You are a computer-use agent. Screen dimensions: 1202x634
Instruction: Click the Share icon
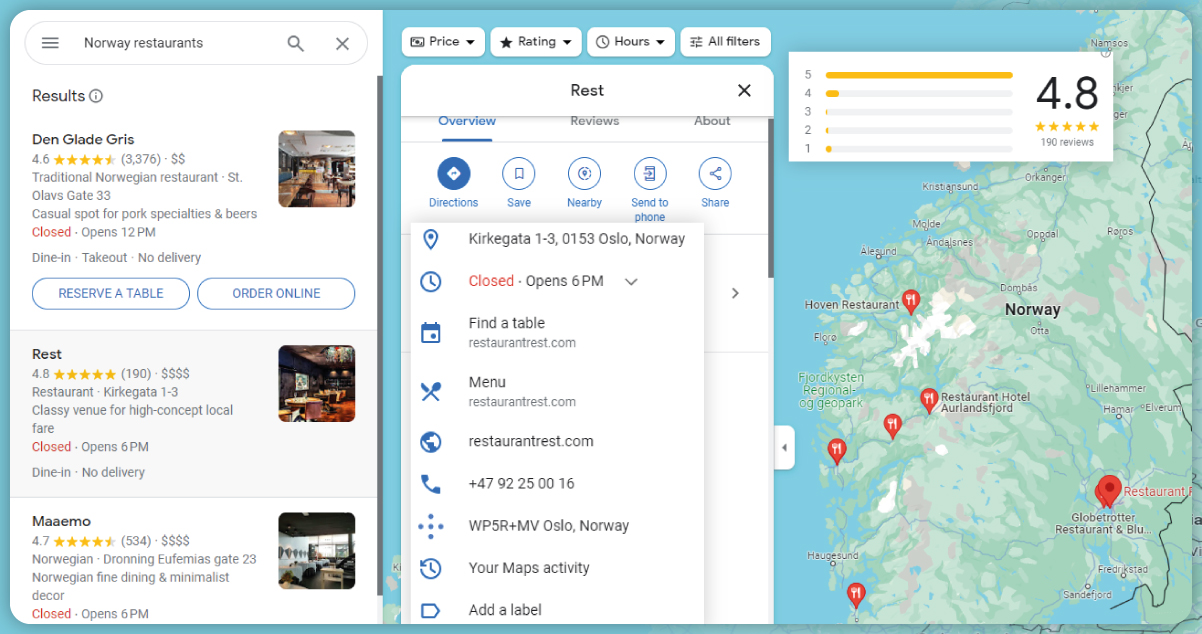(715, 173)
